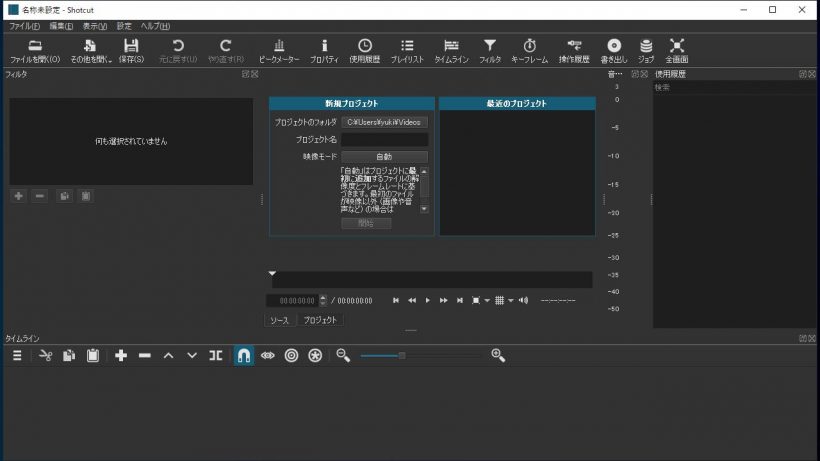Remove filter with the minus button
This screenshot has width=820, height=461.
(40, 196)
